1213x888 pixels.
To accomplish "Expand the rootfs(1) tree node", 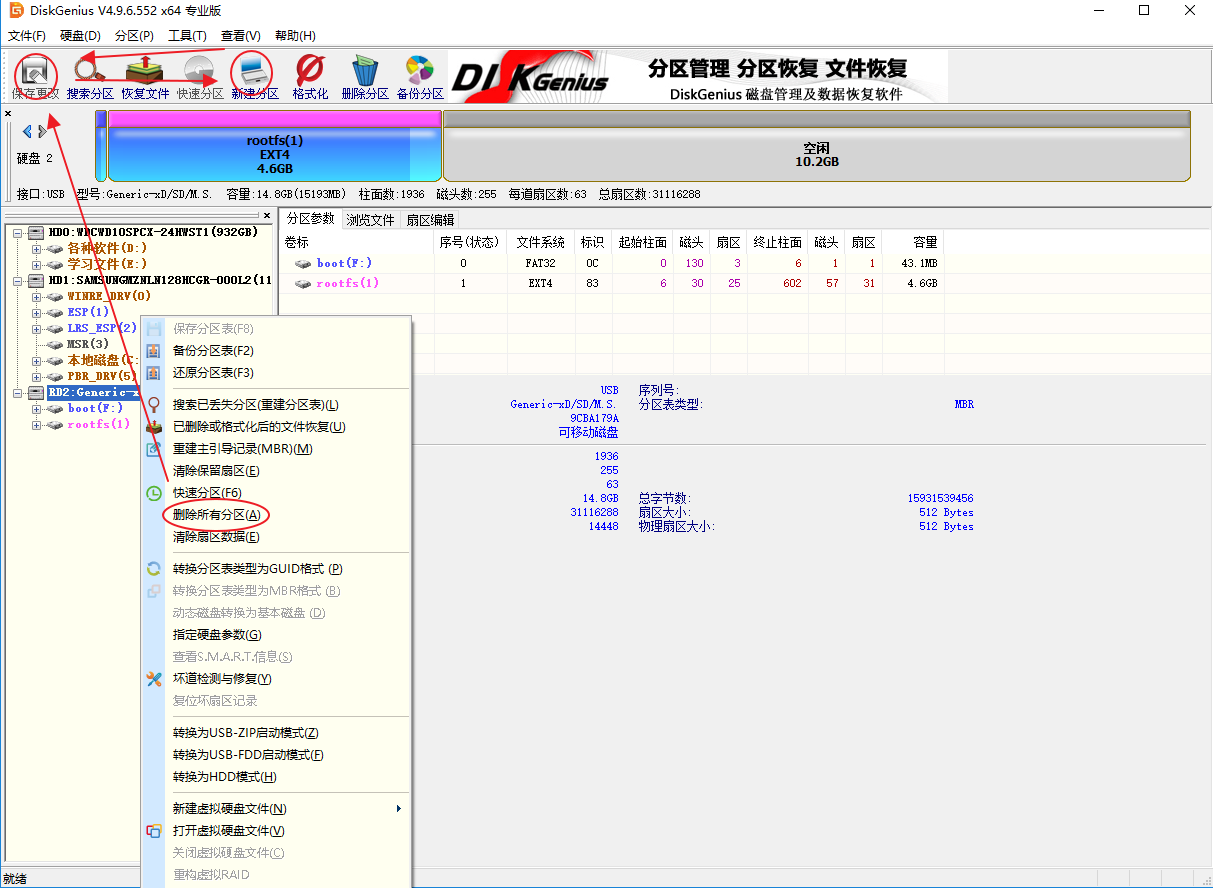I will (x=36, y=425).
